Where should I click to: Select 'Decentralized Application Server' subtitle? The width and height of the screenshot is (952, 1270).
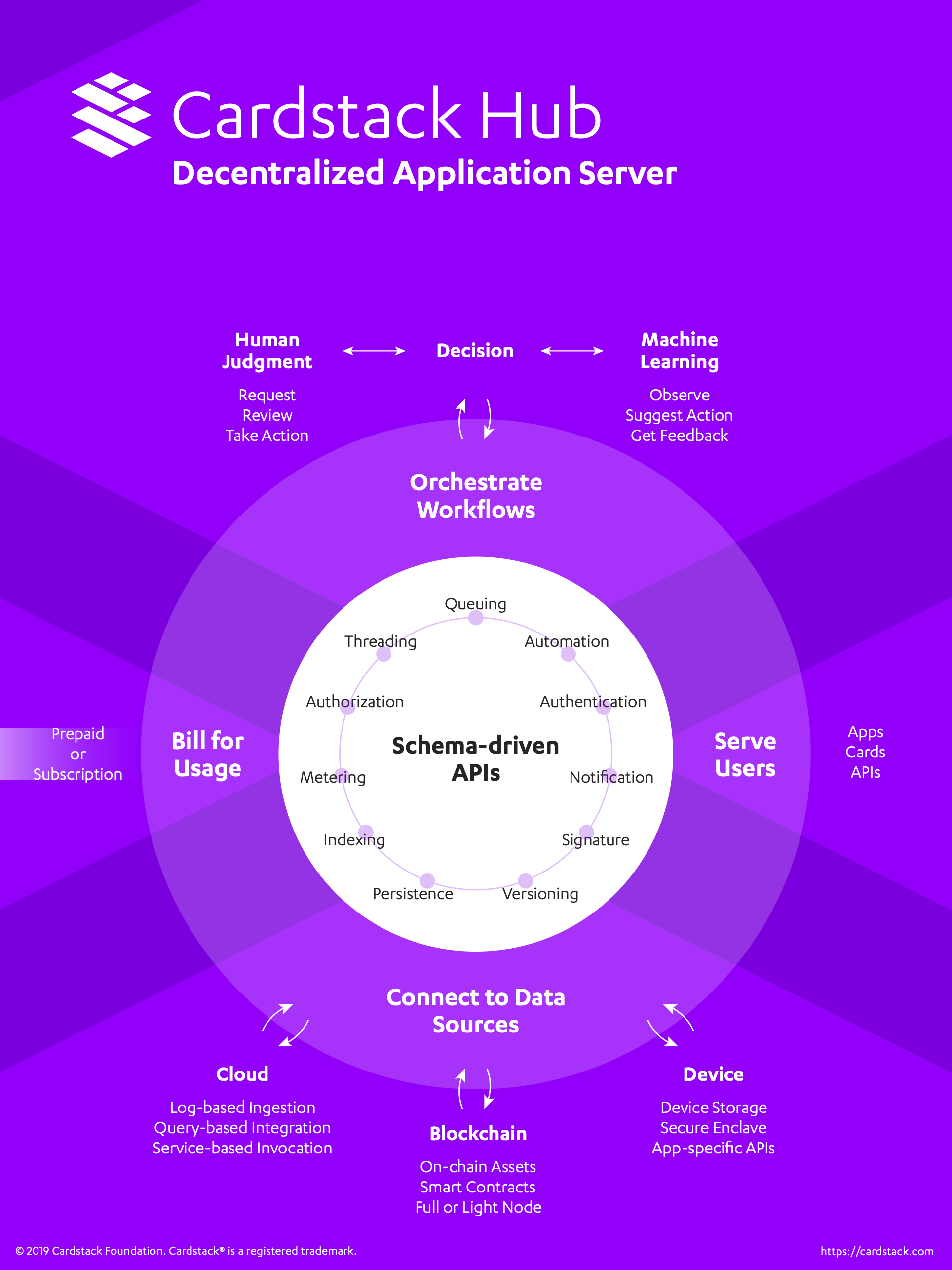[424, 174]
